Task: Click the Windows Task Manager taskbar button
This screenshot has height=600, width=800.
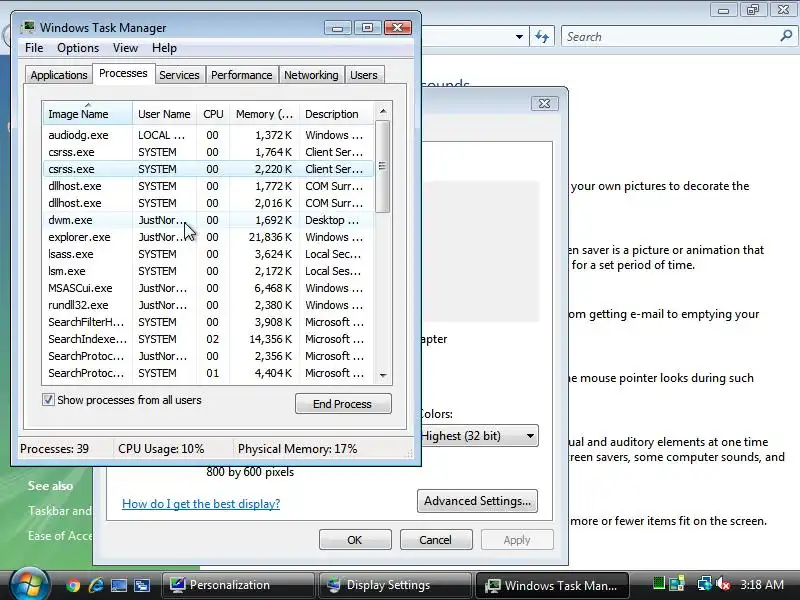Action: coord(552,585)
